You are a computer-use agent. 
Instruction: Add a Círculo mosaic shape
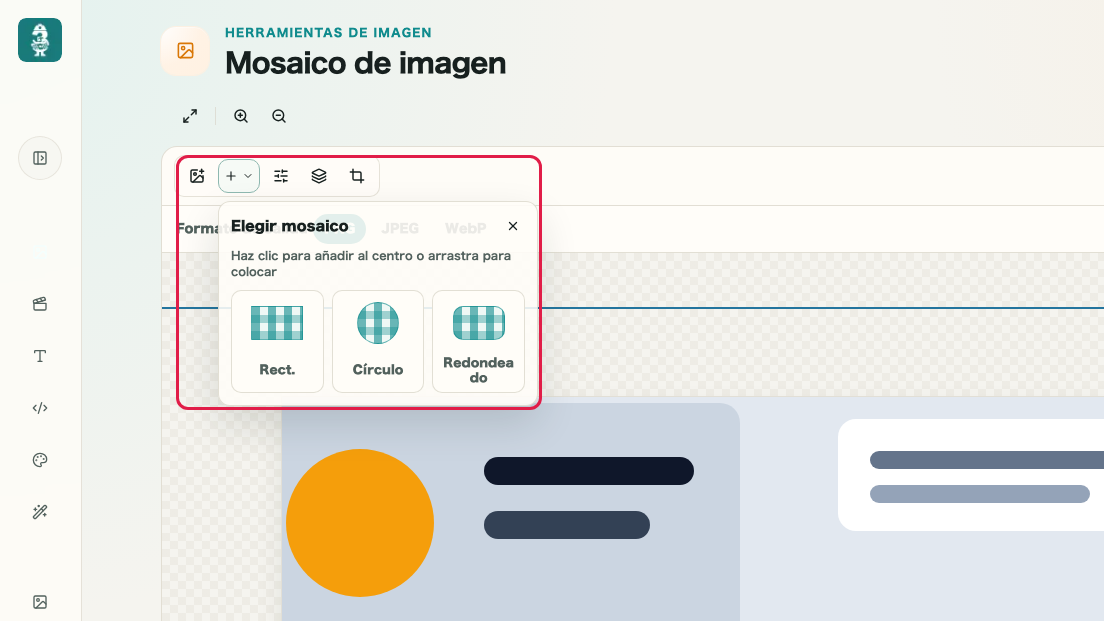(378, 341)
